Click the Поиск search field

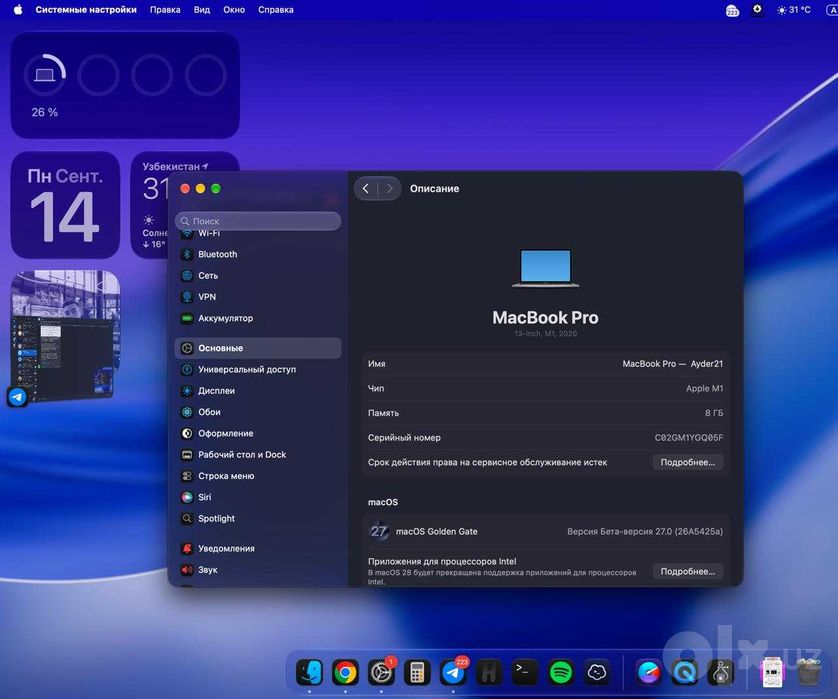[x=258, y=221]
